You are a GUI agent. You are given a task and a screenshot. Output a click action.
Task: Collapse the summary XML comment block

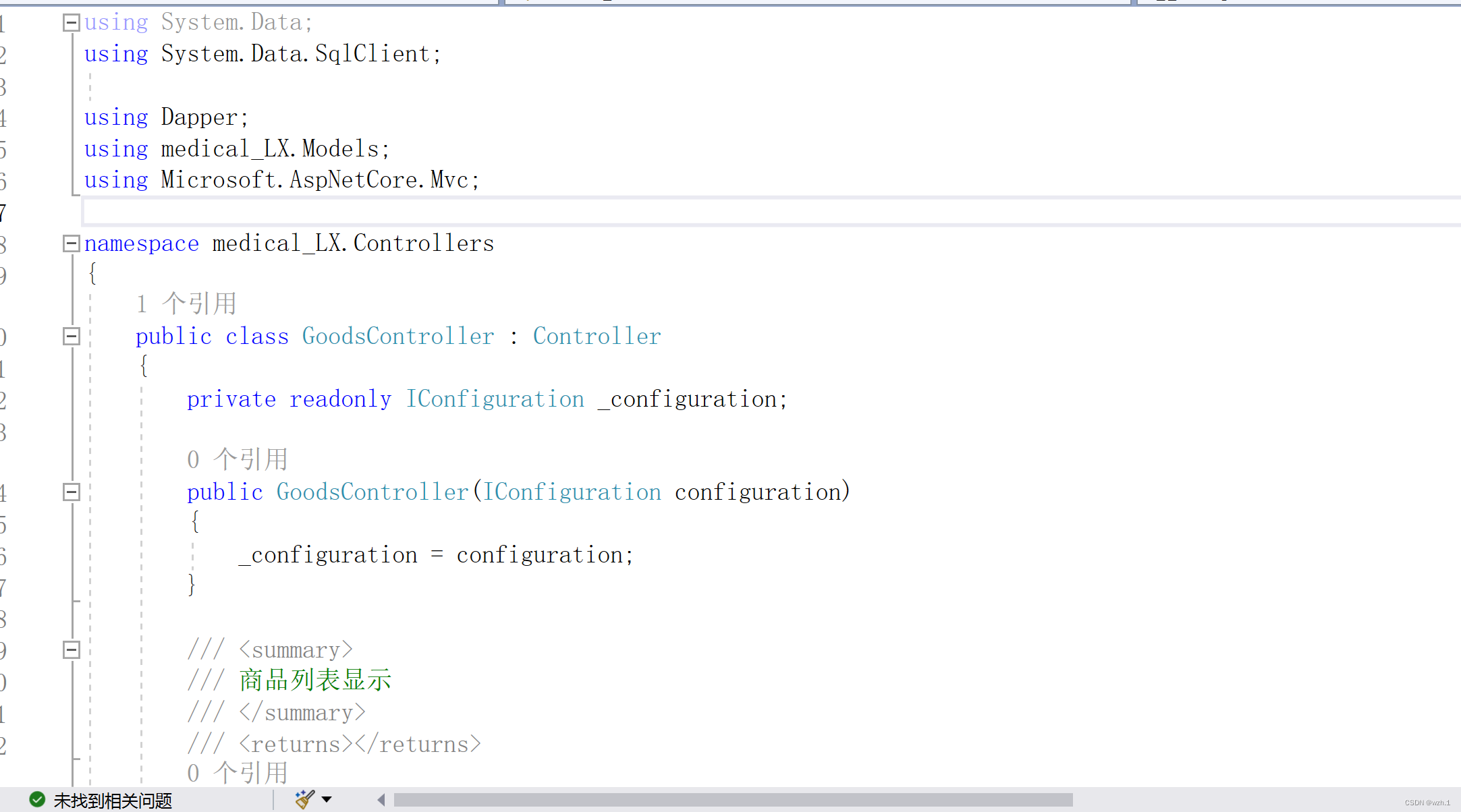70,649
